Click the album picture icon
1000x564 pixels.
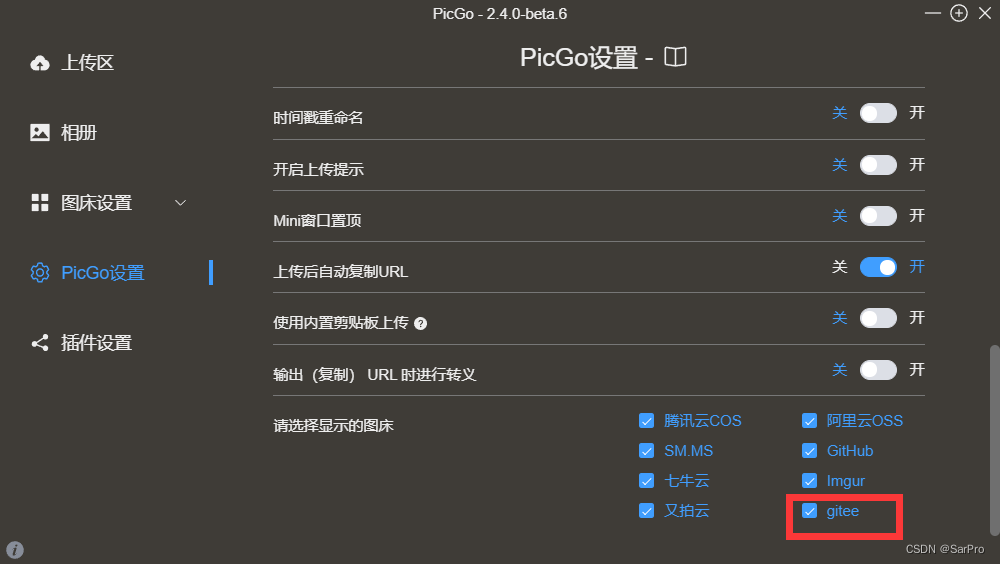click(40, 132)
